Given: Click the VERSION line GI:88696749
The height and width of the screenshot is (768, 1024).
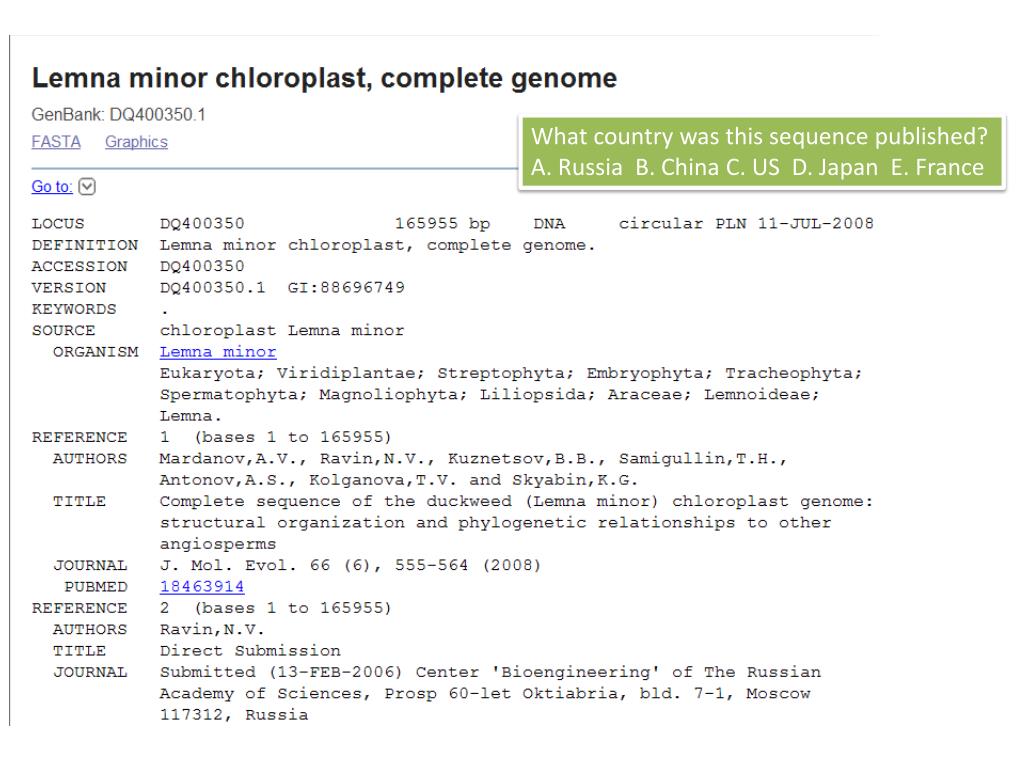Looking at the screenshot, I should (346, 288).
